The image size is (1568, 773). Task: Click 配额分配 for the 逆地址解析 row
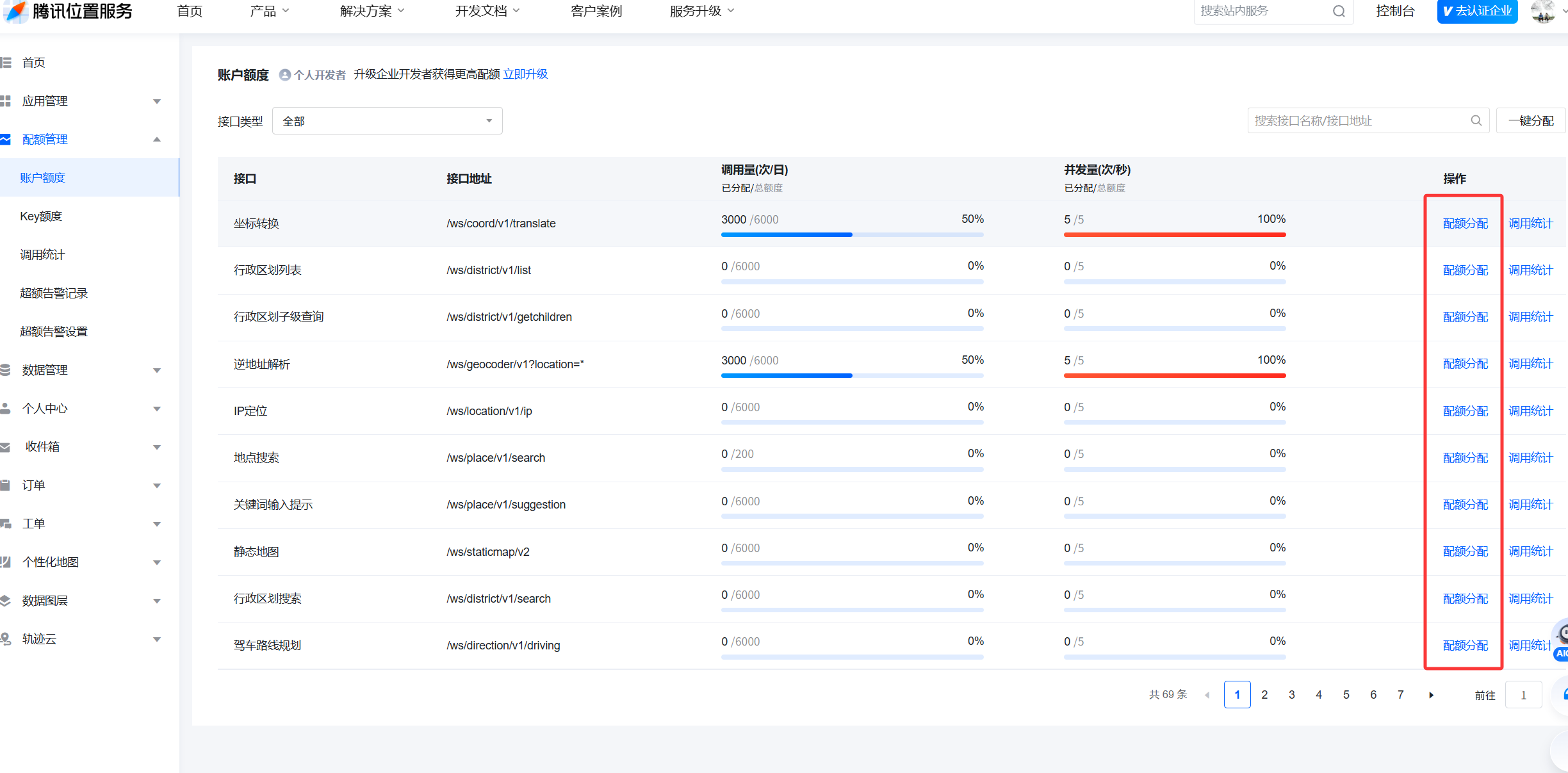[x=1465, y=364]
